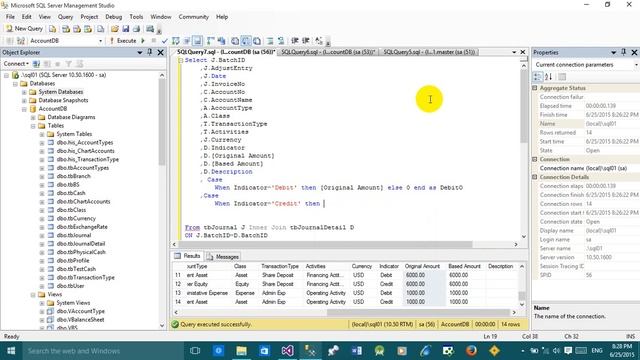Collapse the Views folder
The width and height of the screenshot is (640, 360).
point(33,295)
